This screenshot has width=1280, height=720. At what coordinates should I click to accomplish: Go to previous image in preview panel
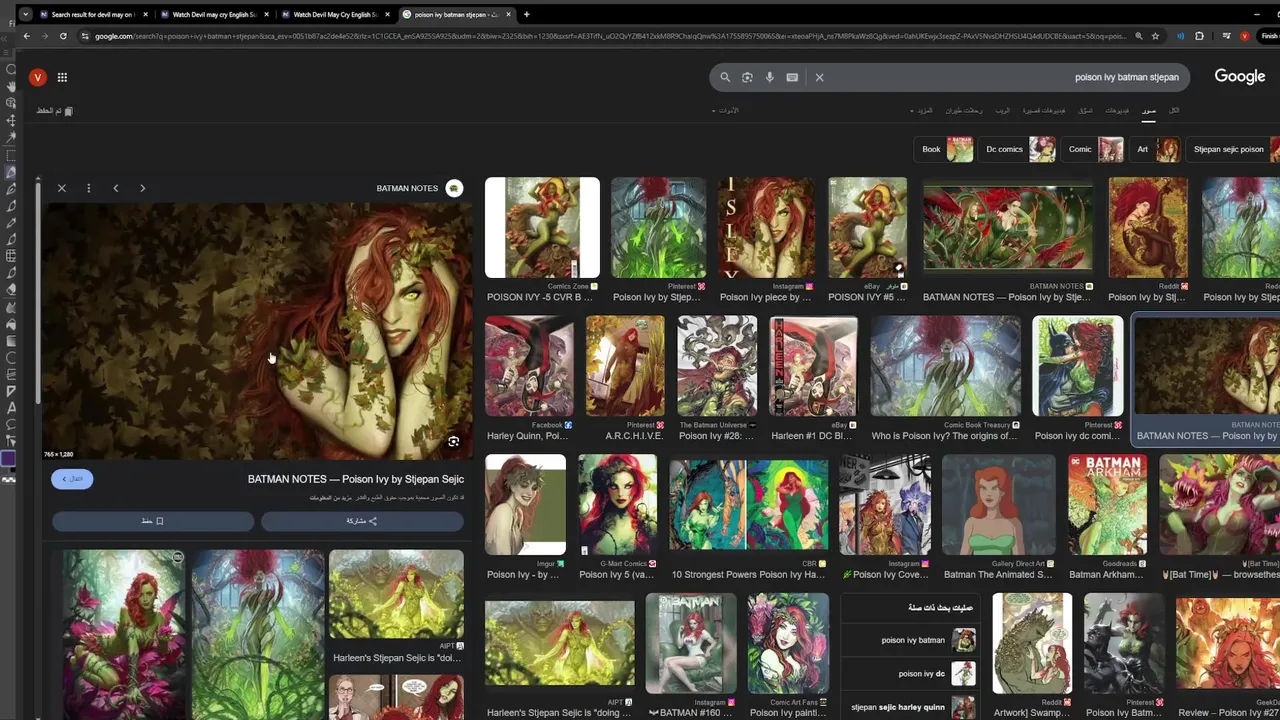[116, 188]
